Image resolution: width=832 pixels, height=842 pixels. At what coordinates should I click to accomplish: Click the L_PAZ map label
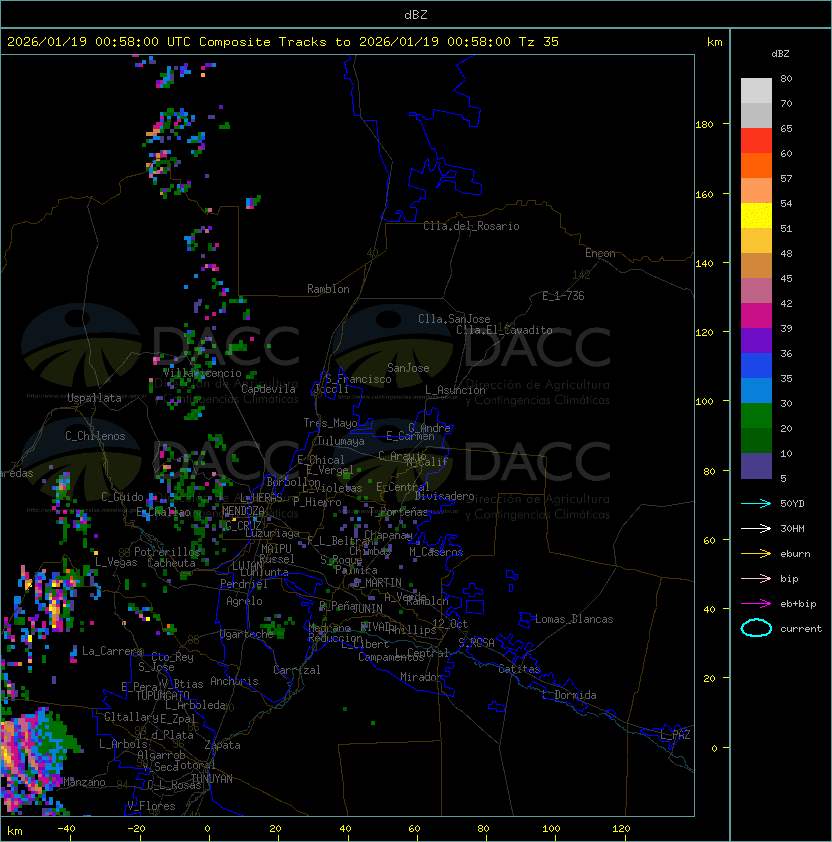pos(675,735)
